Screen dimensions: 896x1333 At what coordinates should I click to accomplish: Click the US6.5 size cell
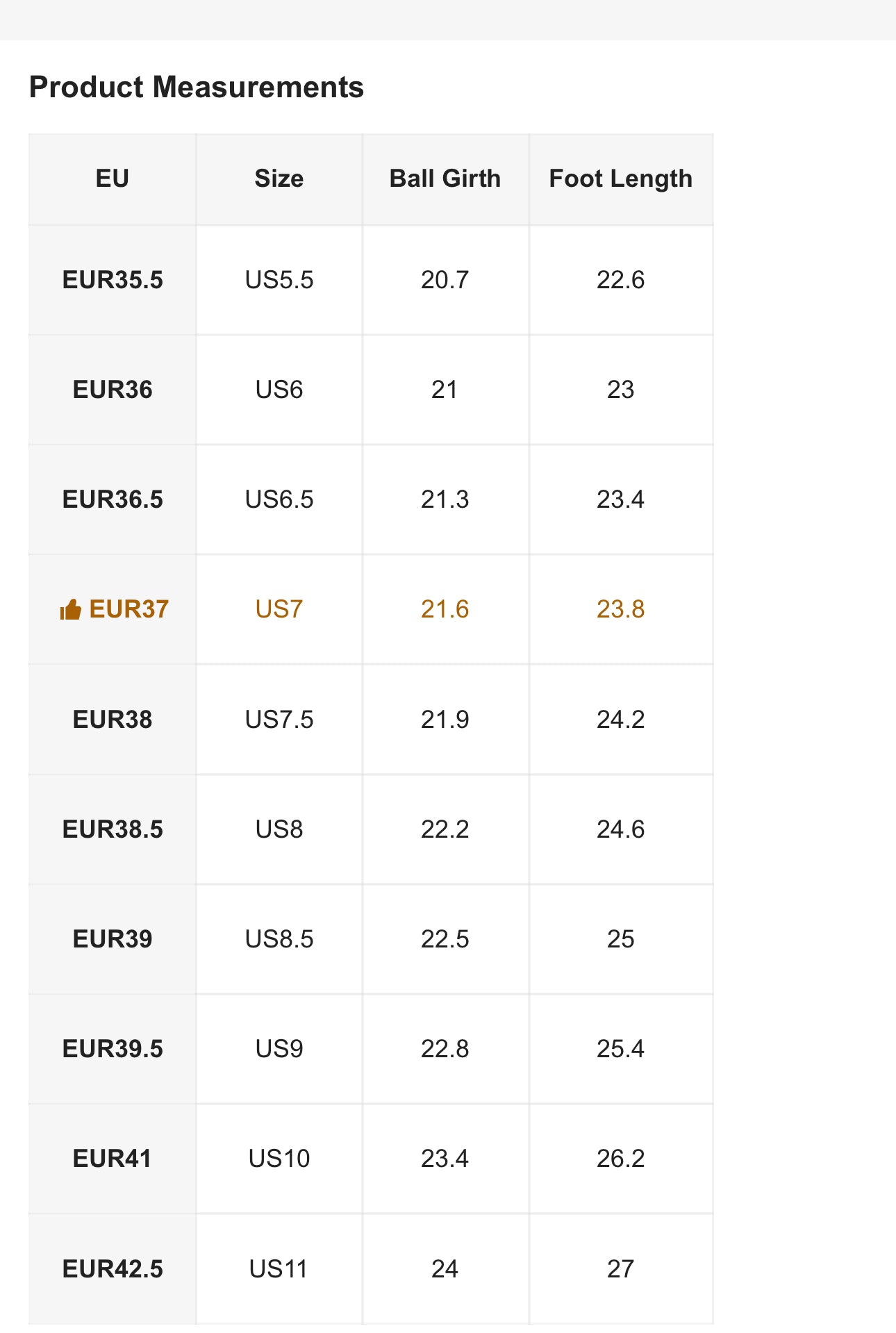[x=279, y=499]
